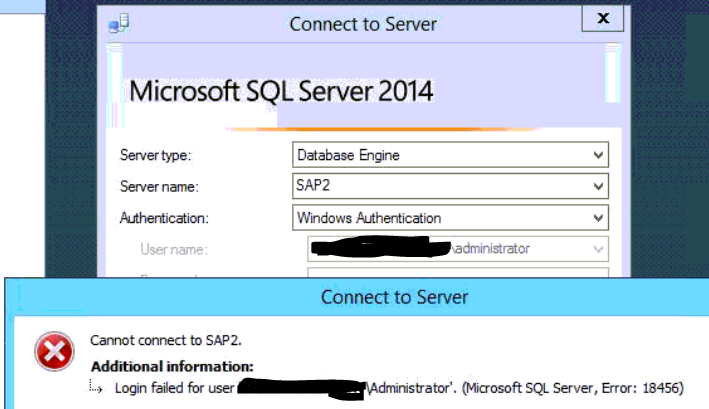Image resolution: width=709 pixels, height=409 pixels.
Task: Click the server connection icon in title bar
Action: pyautogui.click(x=119, y=23)
